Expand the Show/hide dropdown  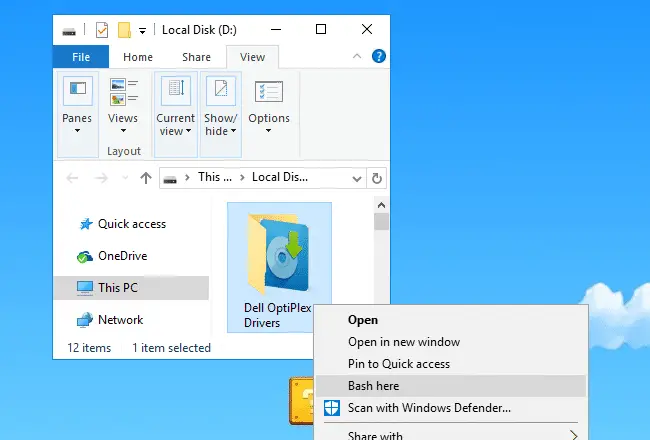click(221, 114)
